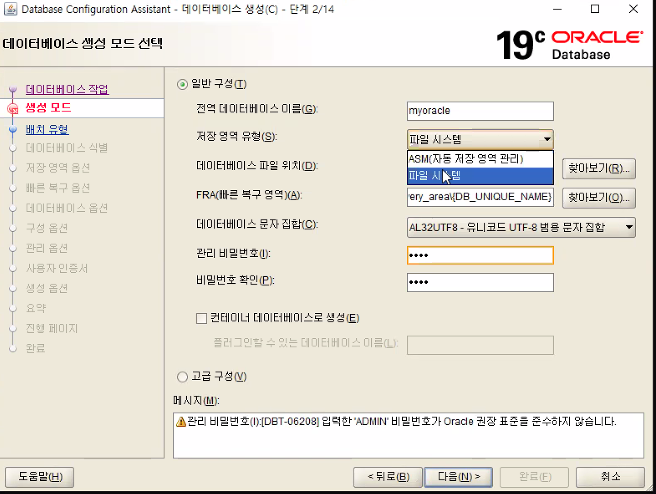
Task: Click the Java application icon in title bar
Action: pyautogui.click(x=10, y=9)
